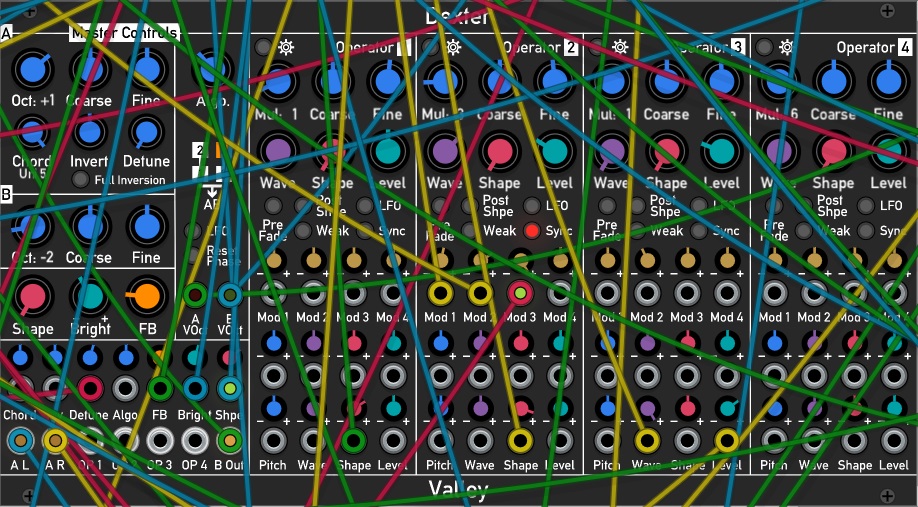Image resolution: width=918 pixels, height=507 pixels.
Task: Click the Detune knob in Master Controls
Action: point(146,132)
